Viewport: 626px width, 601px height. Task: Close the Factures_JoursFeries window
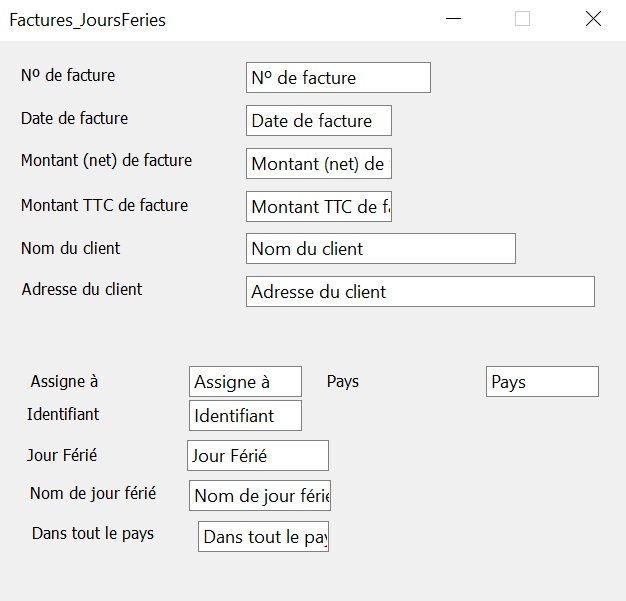click(x=593, y=19)
